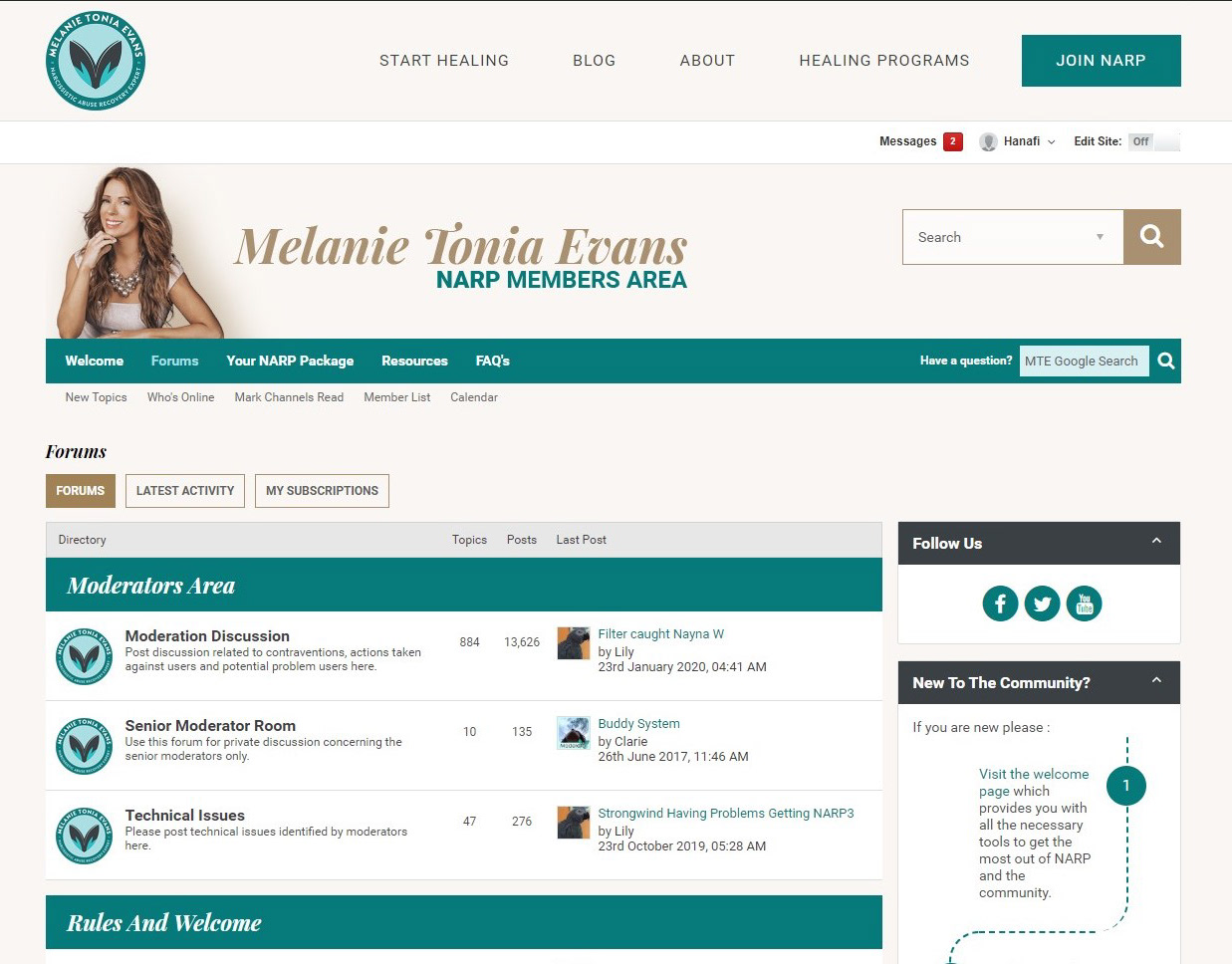This screenshot has height=964, width=1232.
Task: Open Technical Issues forum icon
Action: point(84,836)
